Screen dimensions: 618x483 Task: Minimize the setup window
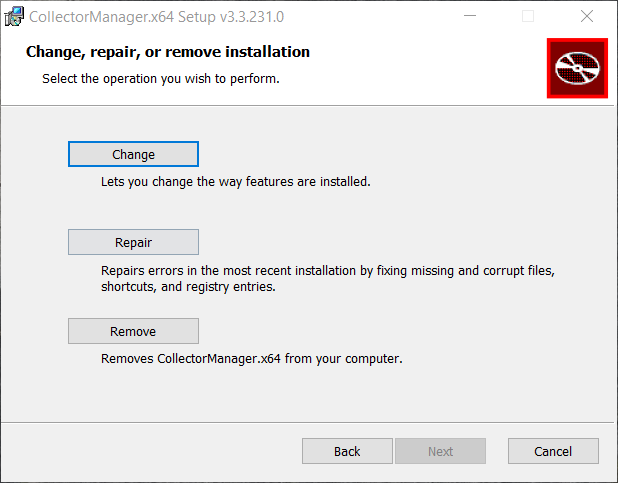point(470,16)
